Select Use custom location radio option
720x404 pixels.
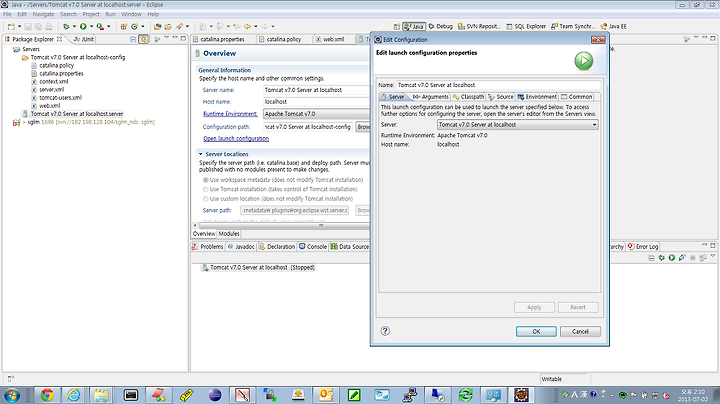tap(205, 199)
